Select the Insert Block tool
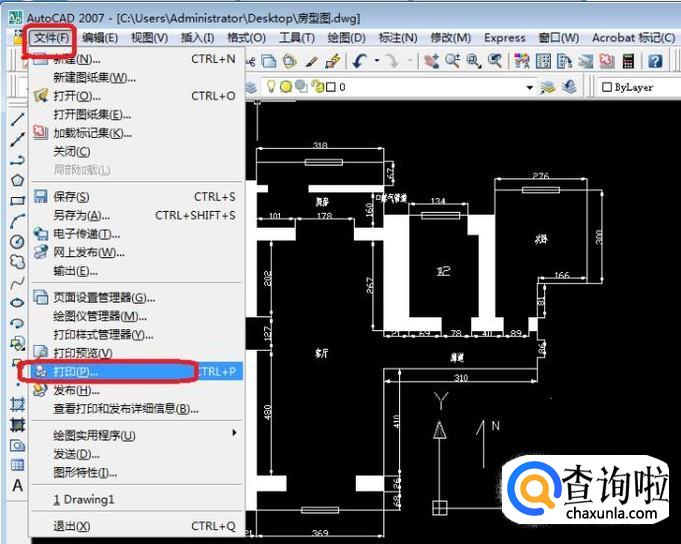The width and height of the screenshot is (681, 544). click(x=17, y=343)
